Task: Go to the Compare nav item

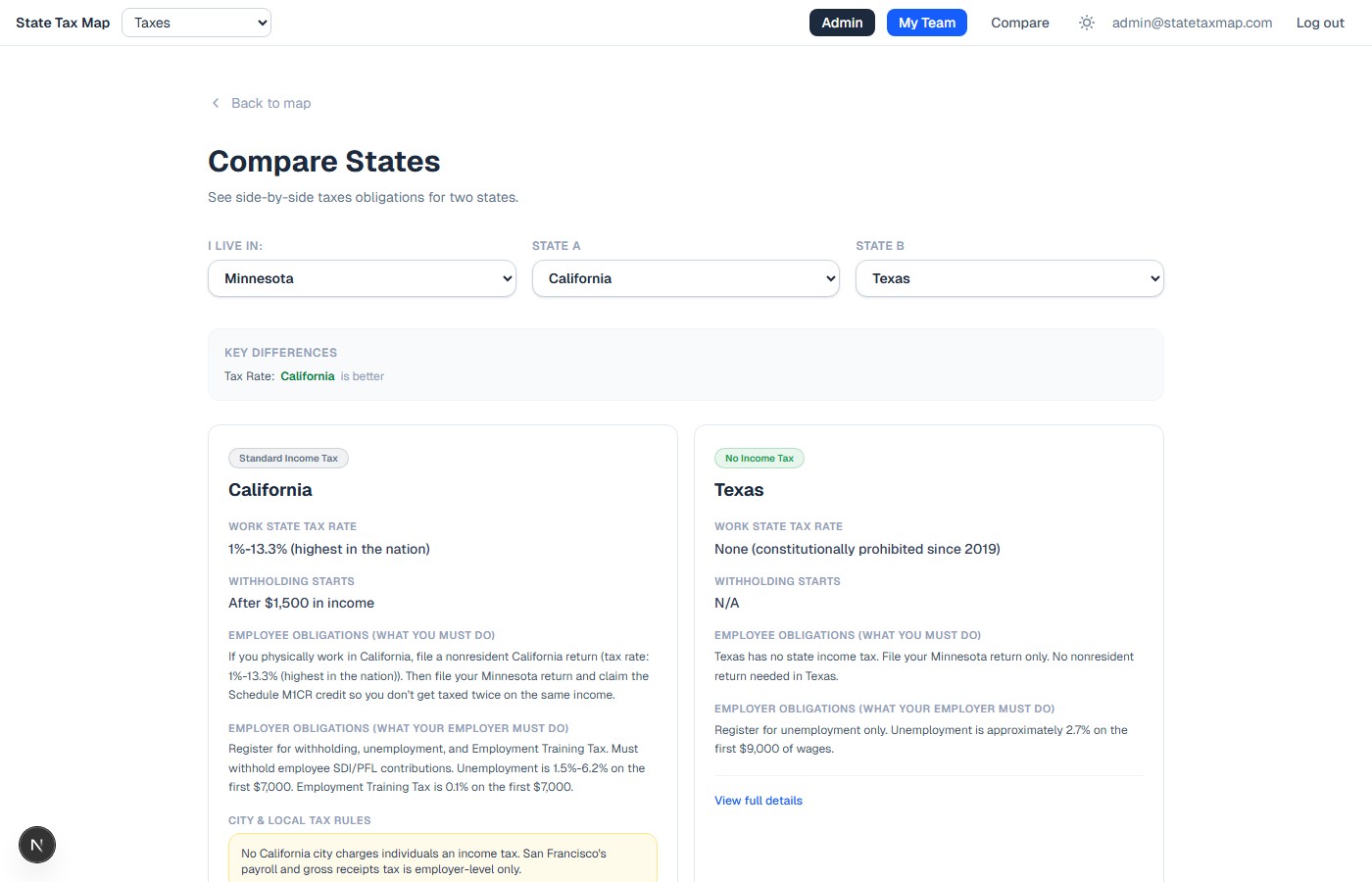Action: pyautogui.click(x=1019, y=23)
